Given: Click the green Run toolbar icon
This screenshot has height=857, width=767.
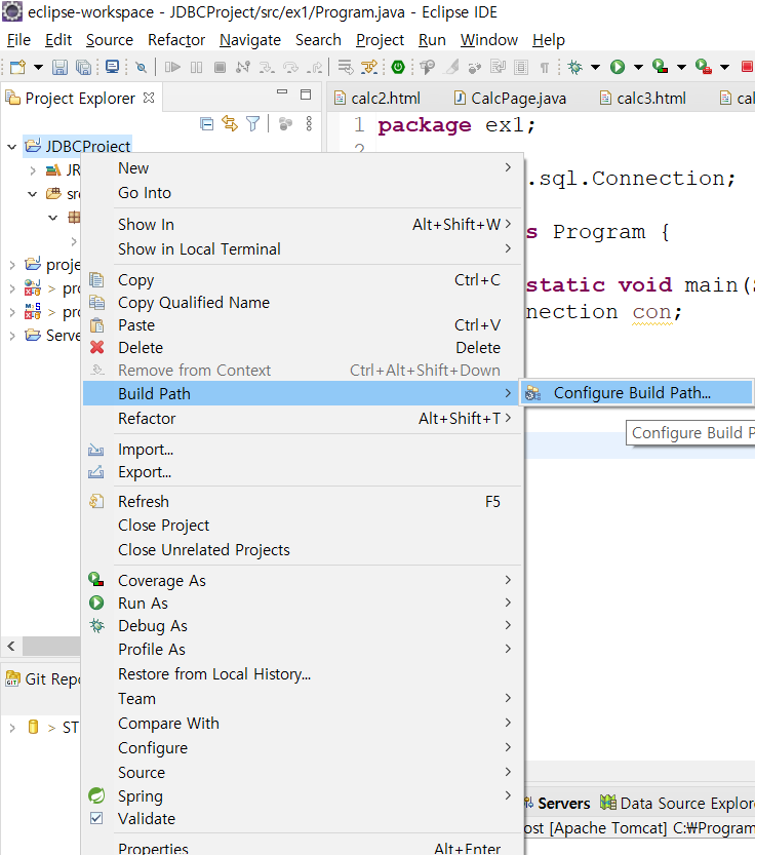Looking at the screenshot, I should pyautogui.click(x=617, y=67).
